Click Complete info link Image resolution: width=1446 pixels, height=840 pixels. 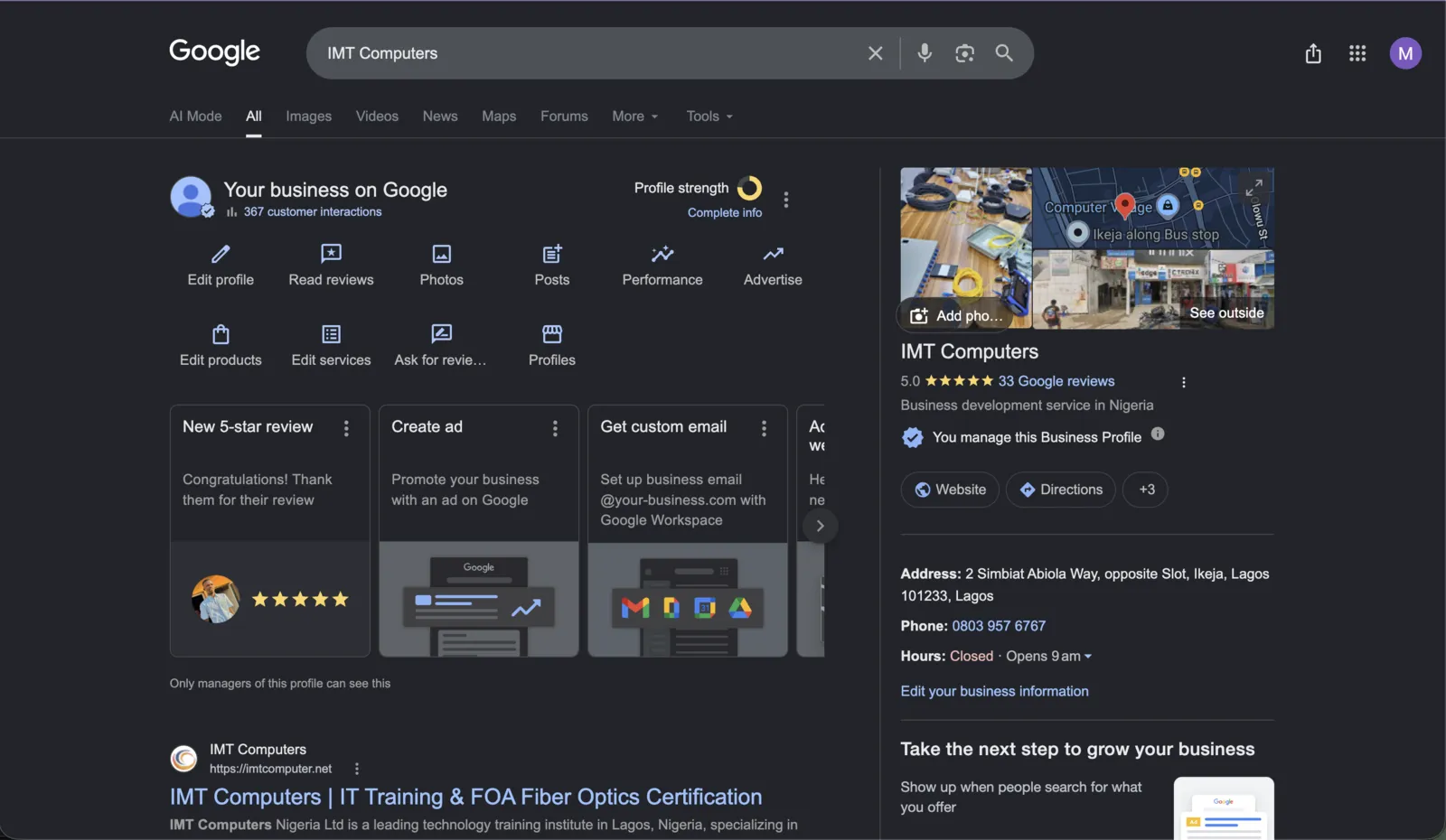click(x=725, y=213)
